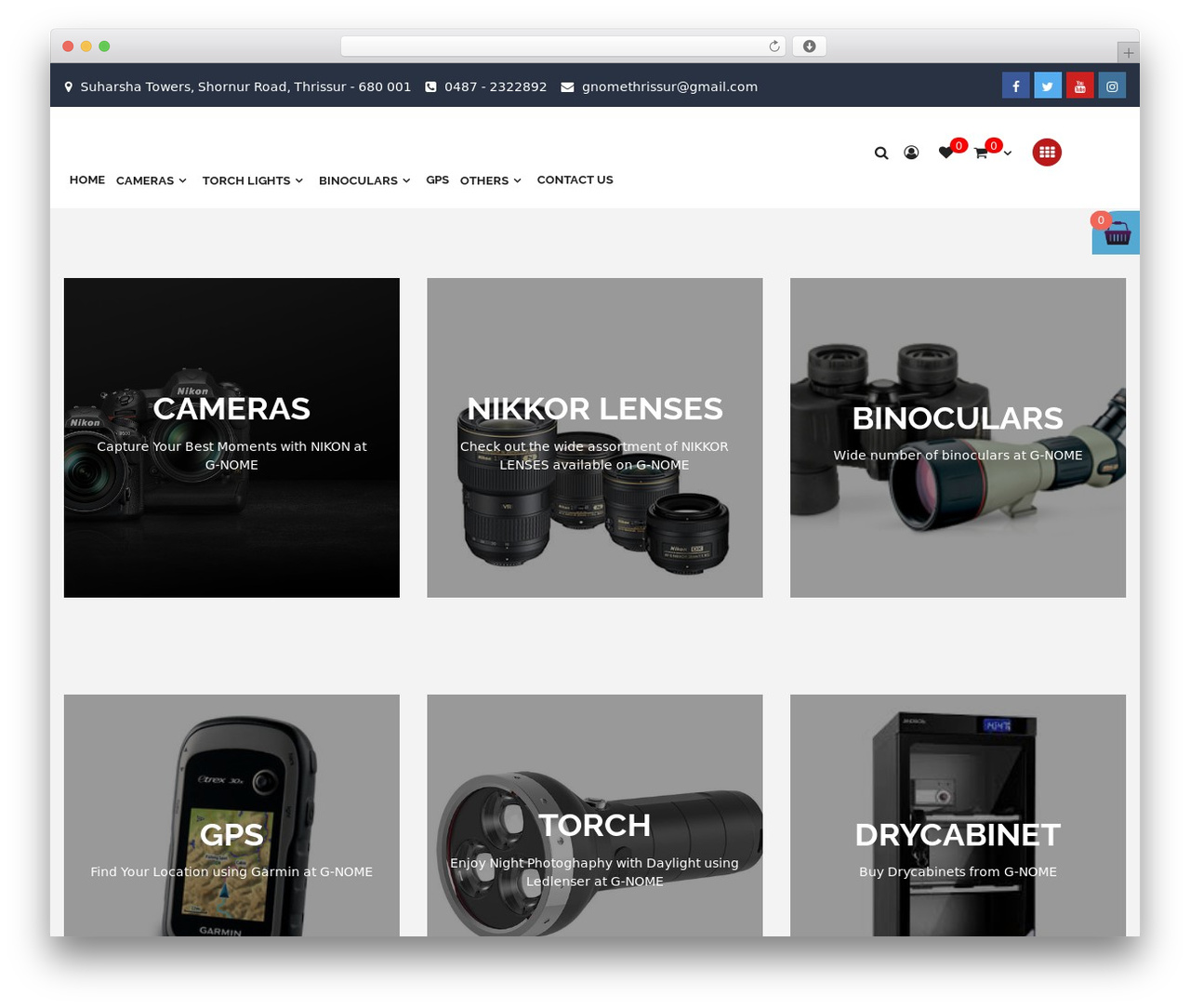The image size is (1190, 1008).
Task: Click the location pin icon
Action: tap(69, 86)
